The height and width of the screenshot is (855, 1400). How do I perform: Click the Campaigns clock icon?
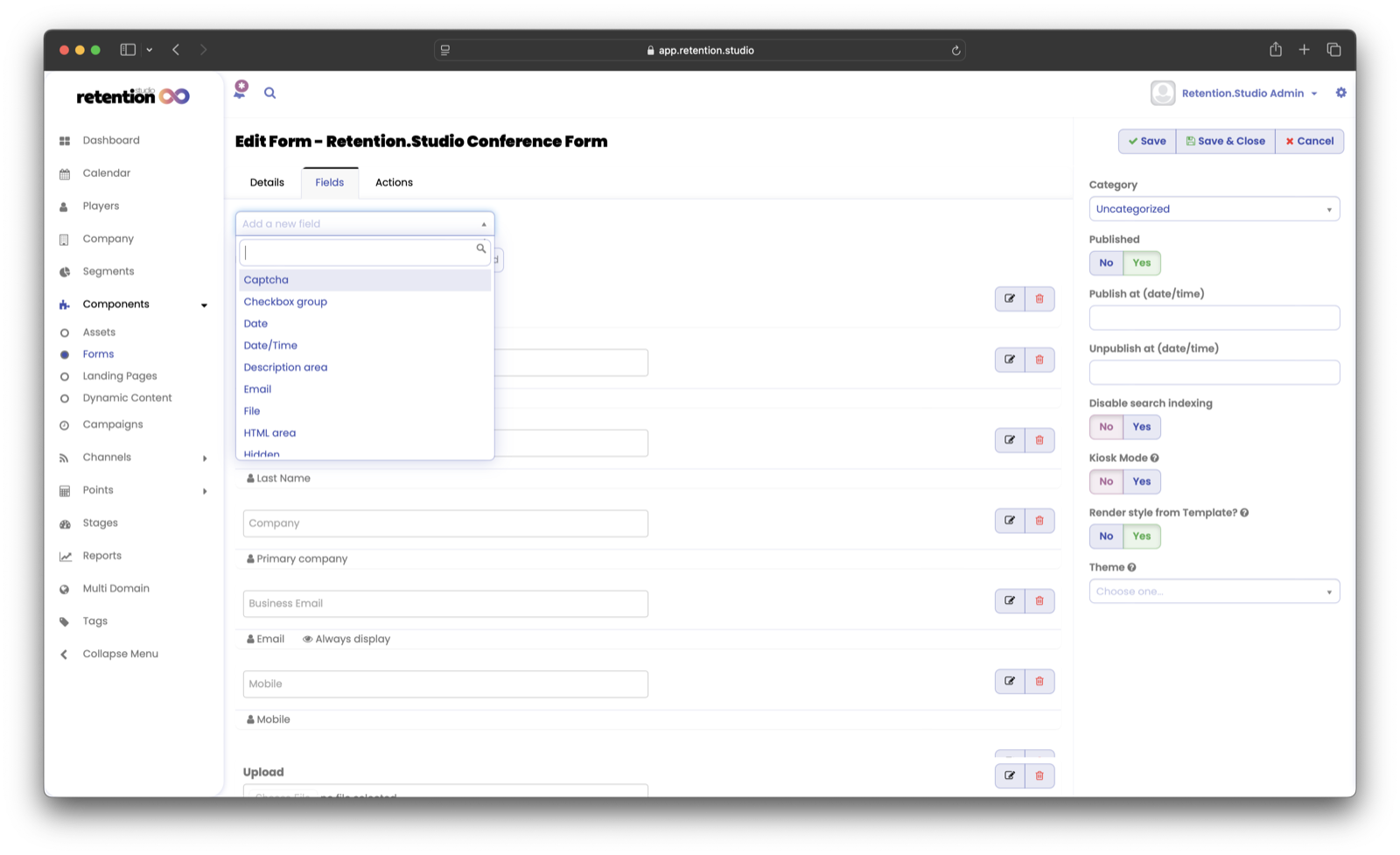(65, 425)
